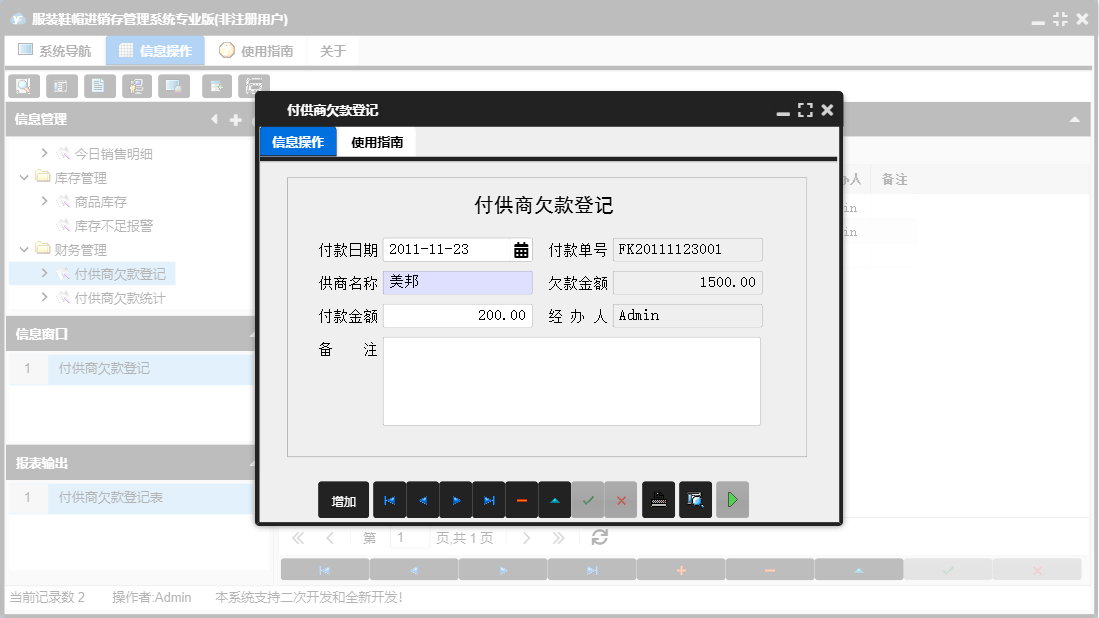Confirm changes with the green checkmark
Screen dimensions: 1099x618
[588, 499]
